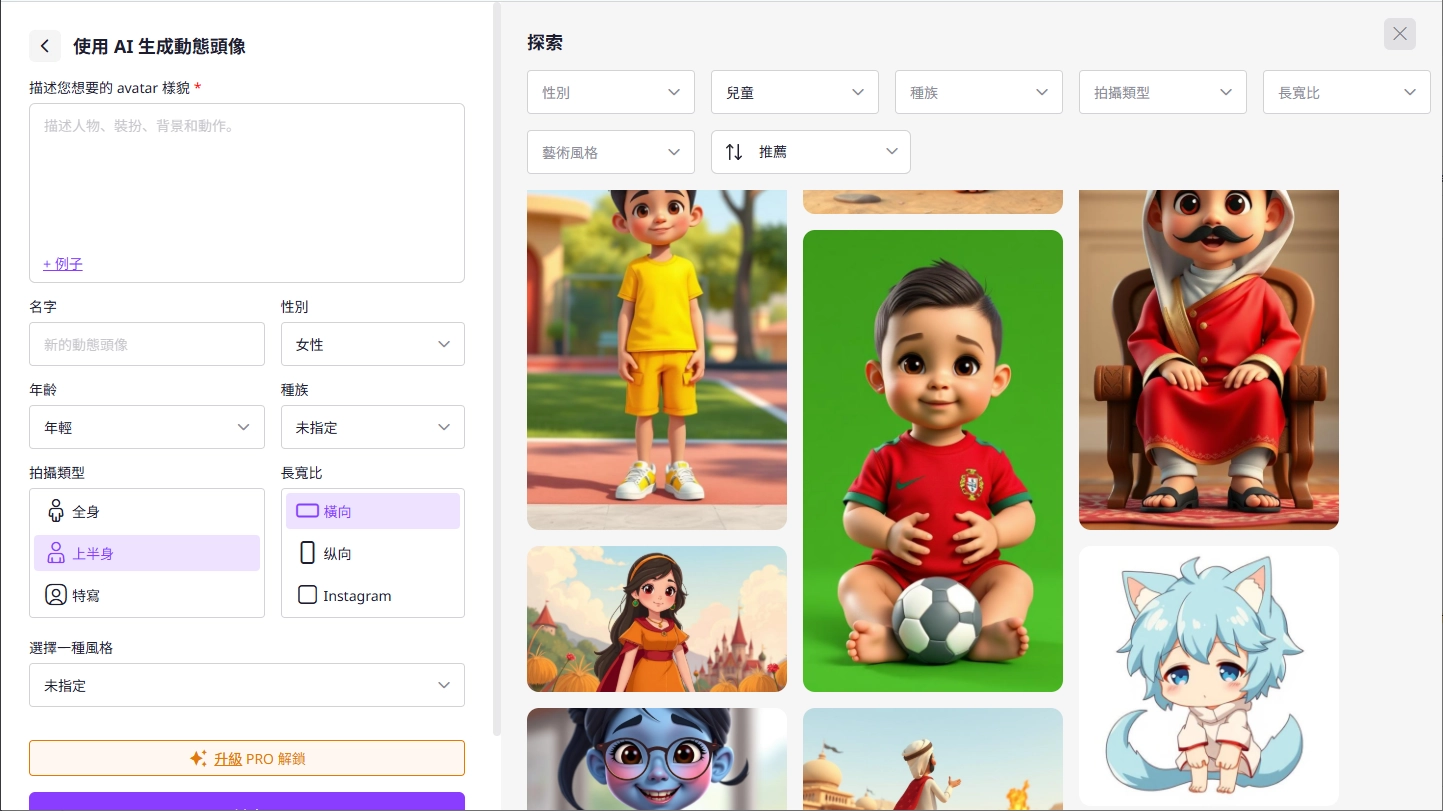Select the blue-faced character with glasses thumbnail
The image size is (1443, 811).
click(657, 760)
